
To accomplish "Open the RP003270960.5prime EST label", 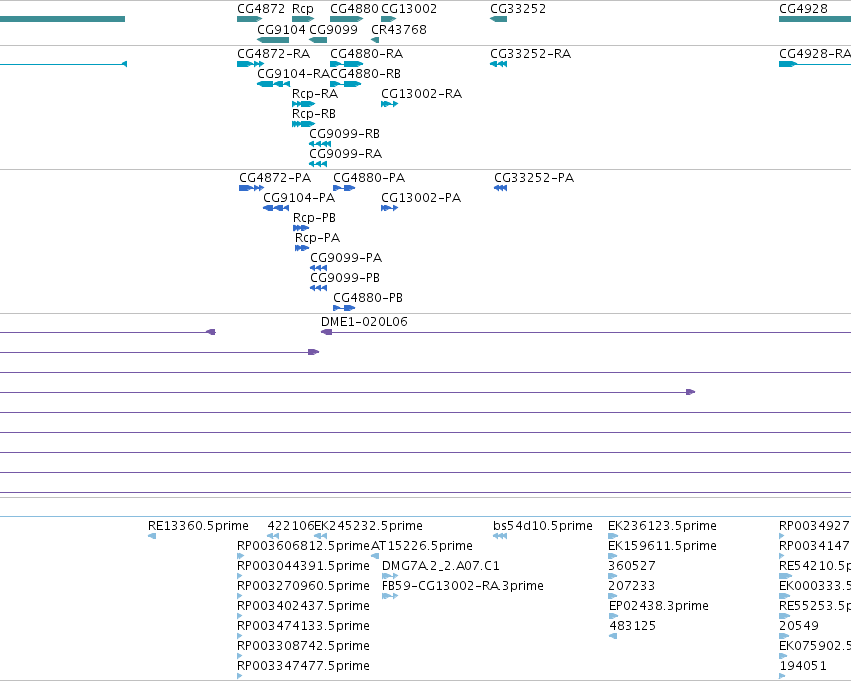I will click(x=303, y=586).
